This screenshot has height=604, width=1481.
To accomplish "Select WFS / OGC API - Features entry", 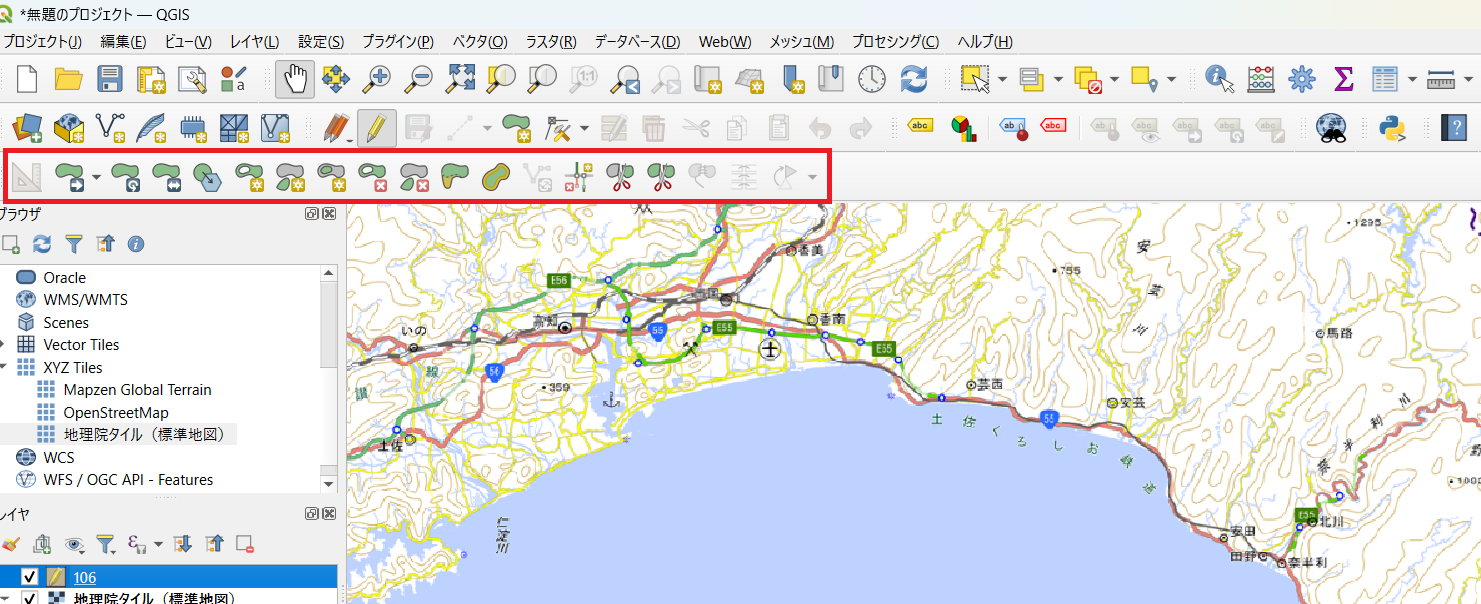I will click(128, 480).
